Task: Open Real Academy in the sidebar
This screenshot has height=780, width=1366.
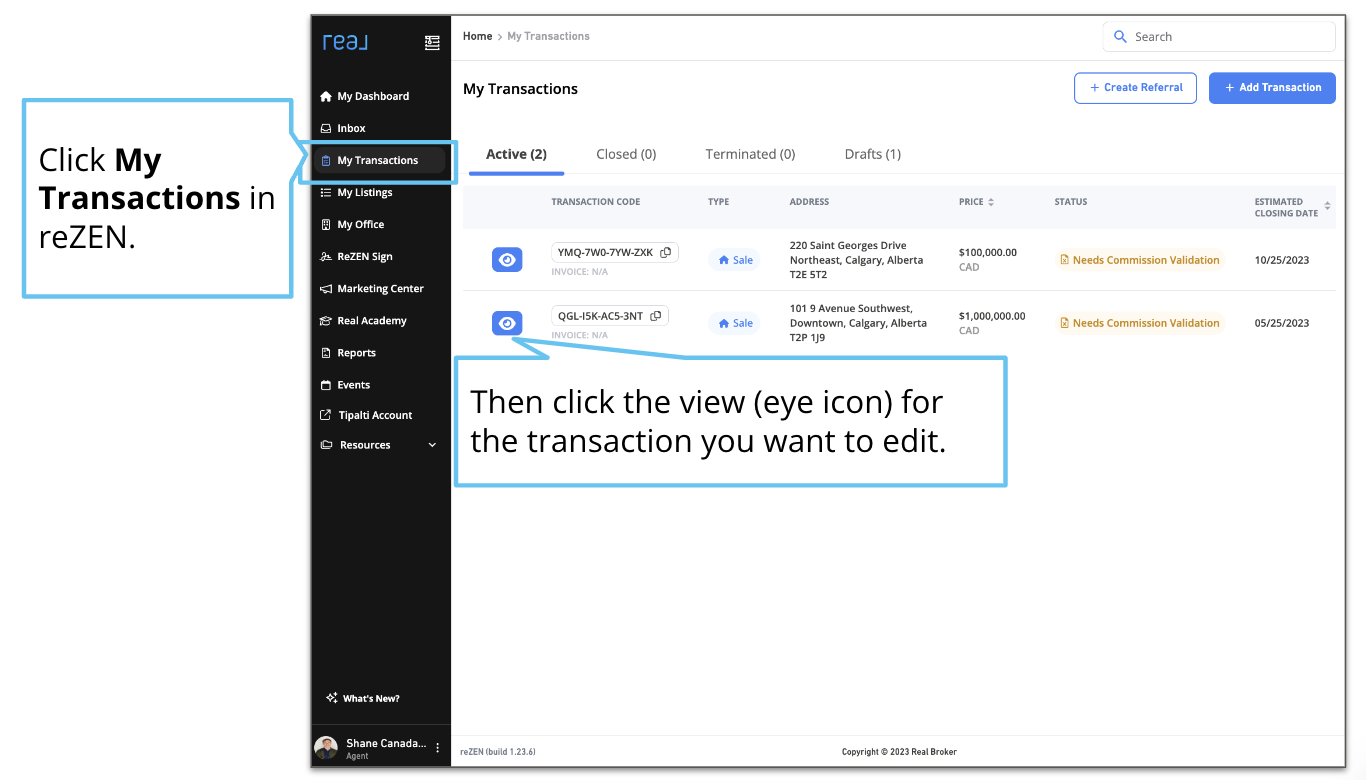Action: 371,320
